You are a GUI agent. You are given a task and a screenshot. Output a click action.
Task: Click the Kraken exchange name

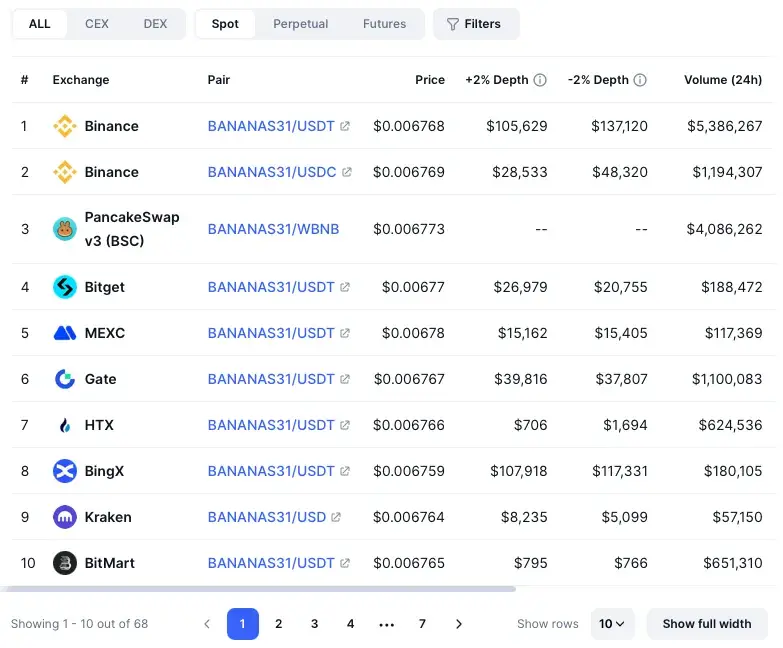tap(108, 517)
